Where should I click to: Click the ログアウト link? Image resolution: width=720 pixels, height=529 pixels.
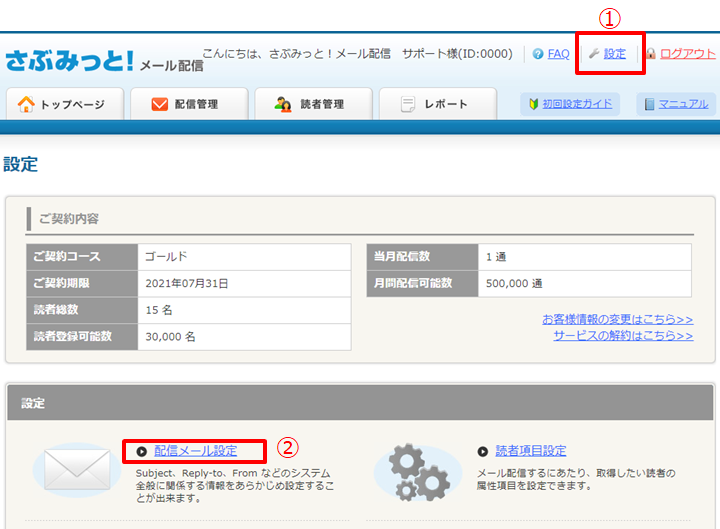pos(687,54)
